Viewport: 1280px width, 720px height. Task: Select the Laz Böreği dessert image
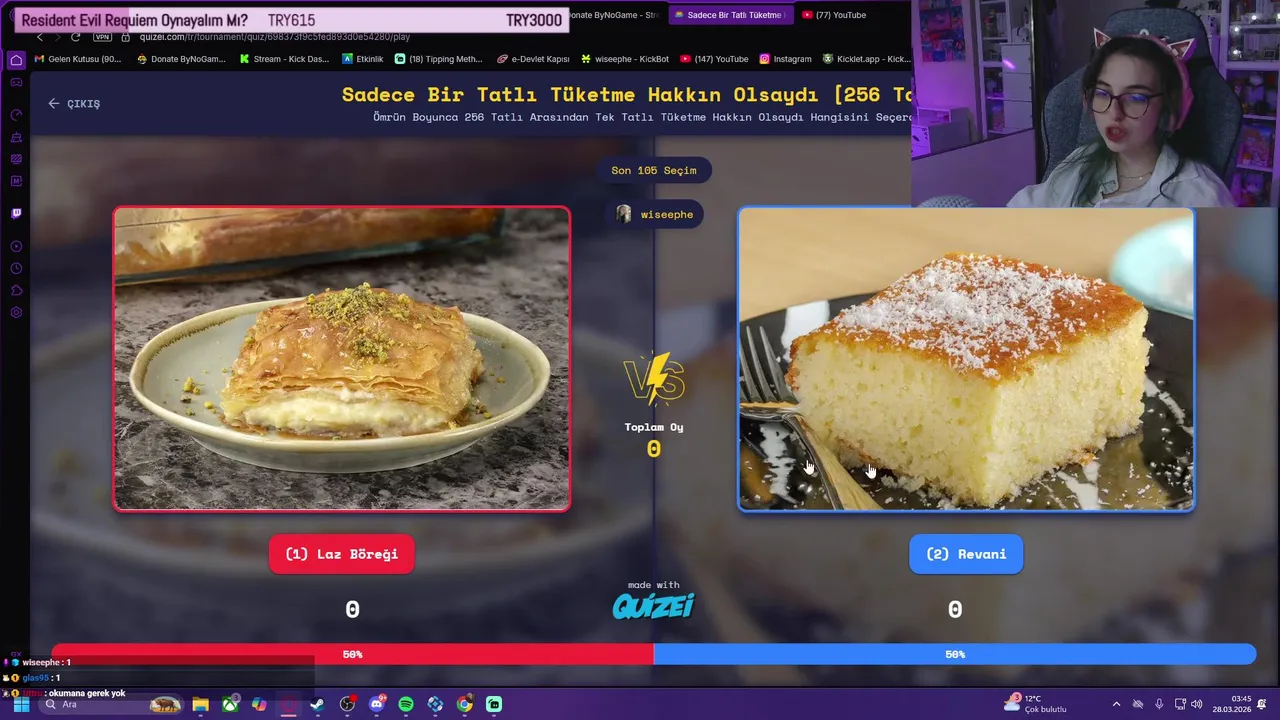coord(342,359)
